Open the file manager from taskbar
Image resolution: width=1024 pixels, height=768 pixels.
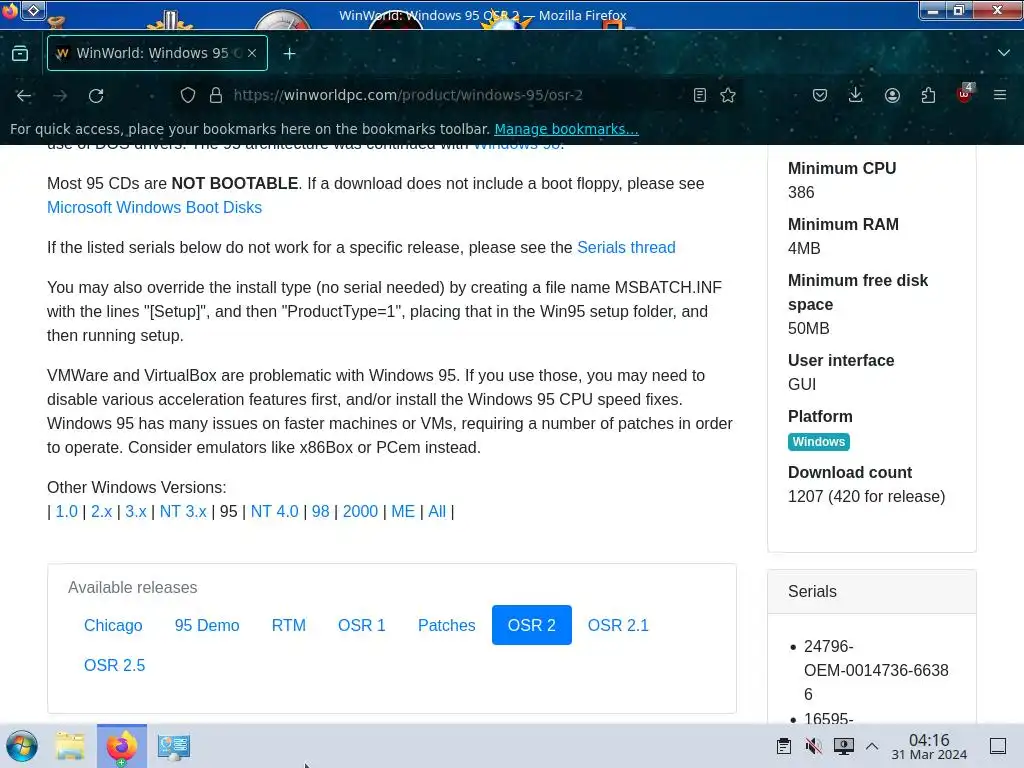click(x=70, y=746)
